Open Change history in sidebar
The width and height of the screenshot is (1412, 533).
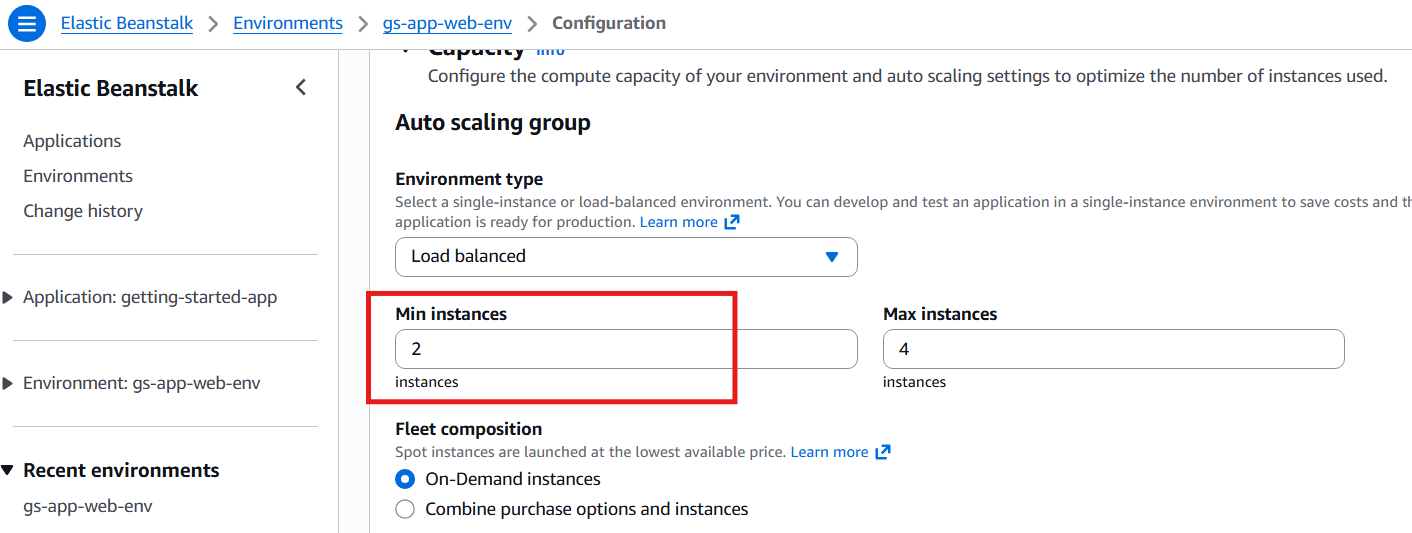point(83,211)
